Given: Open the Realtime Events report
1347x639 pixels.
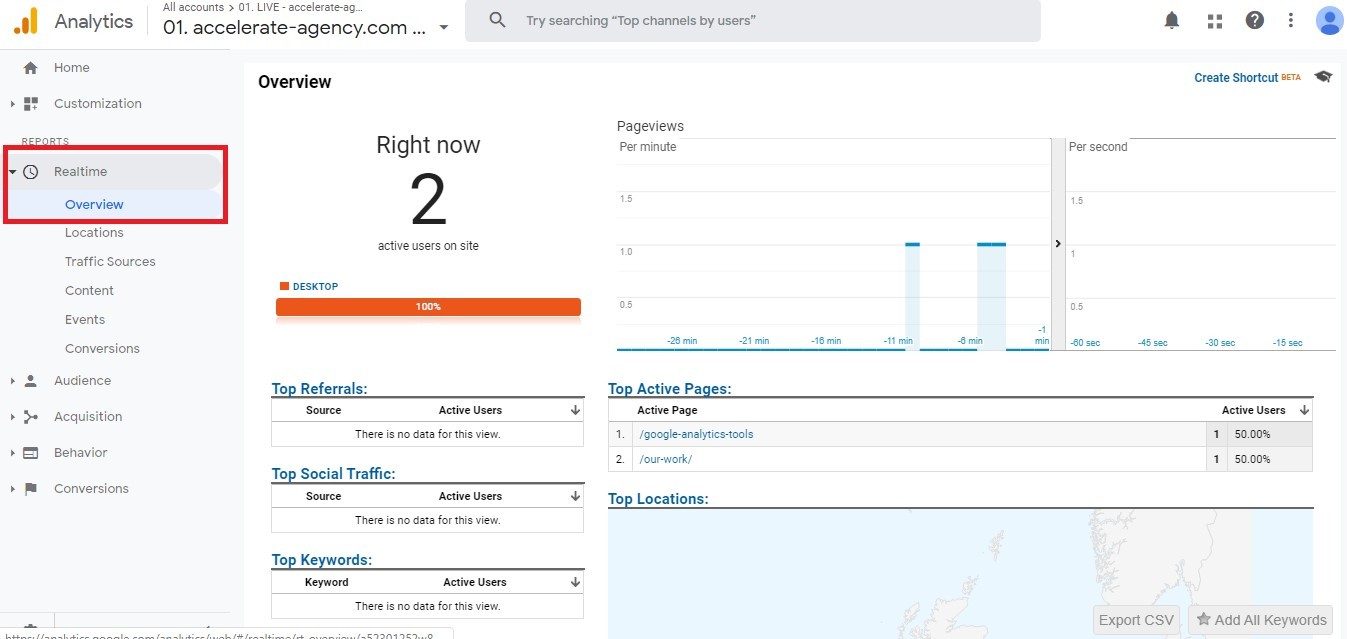Looking at the screenshot, I should pyautogui.click(x=85, y=320).
